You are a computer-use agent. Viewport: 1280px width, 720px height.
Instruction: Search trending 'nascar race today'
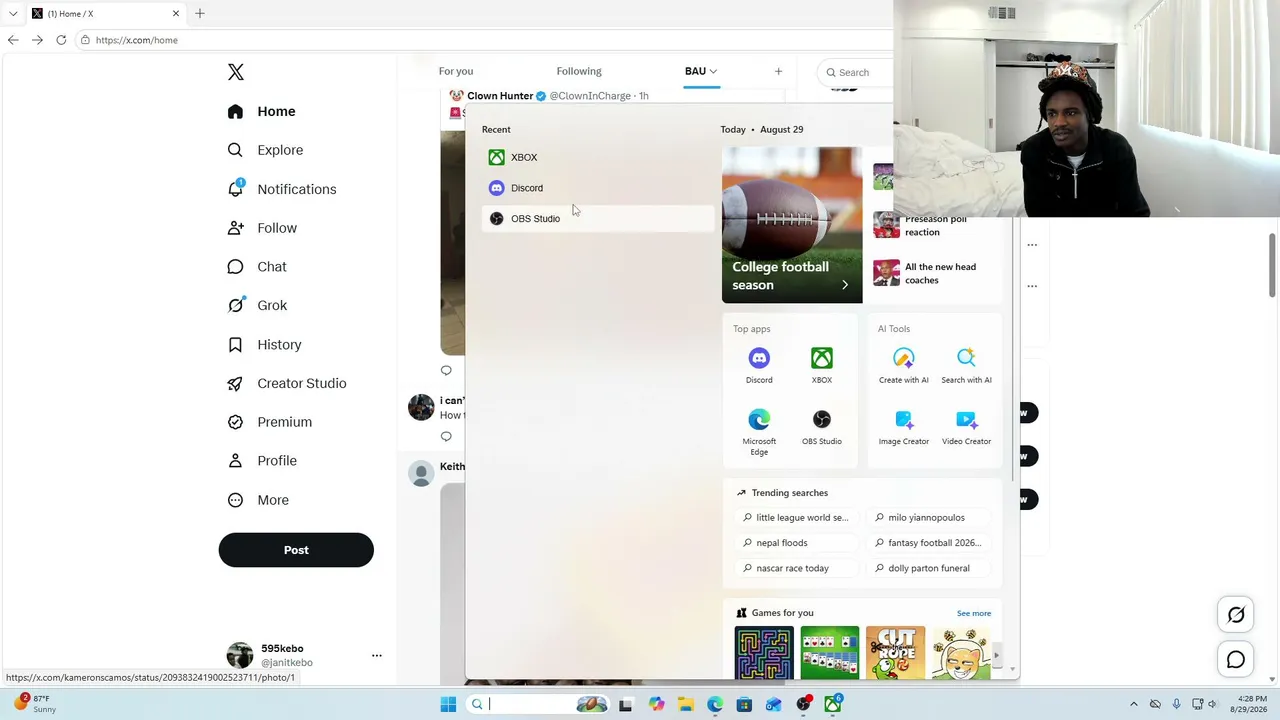point(798,568)
